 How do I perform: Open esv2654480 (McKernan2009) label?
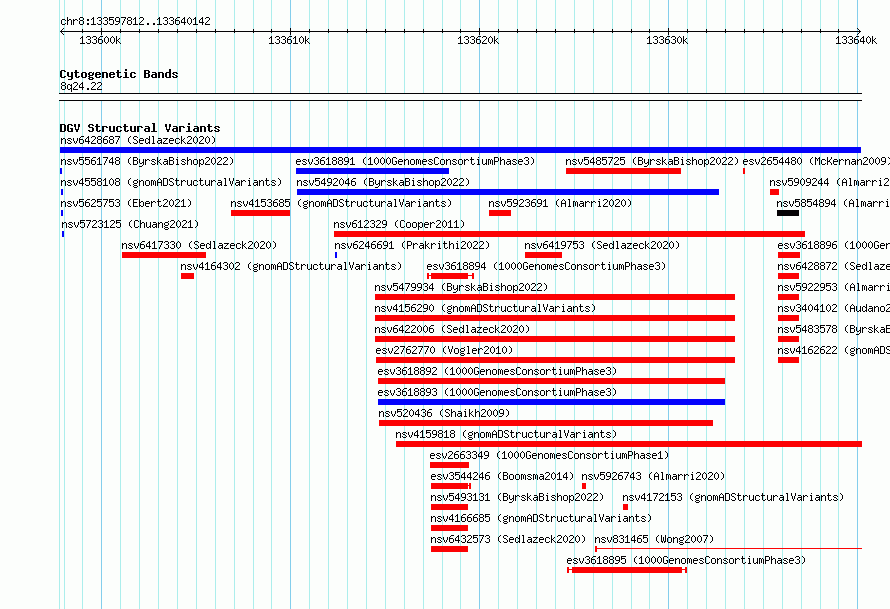click(x=816, y=161)
